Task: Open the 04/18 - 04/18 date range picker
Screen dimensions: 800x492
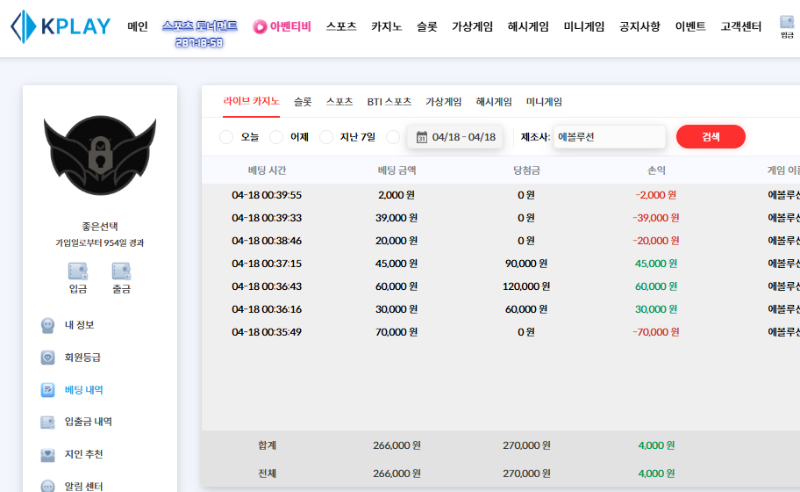Action: (x=455, y=137)
